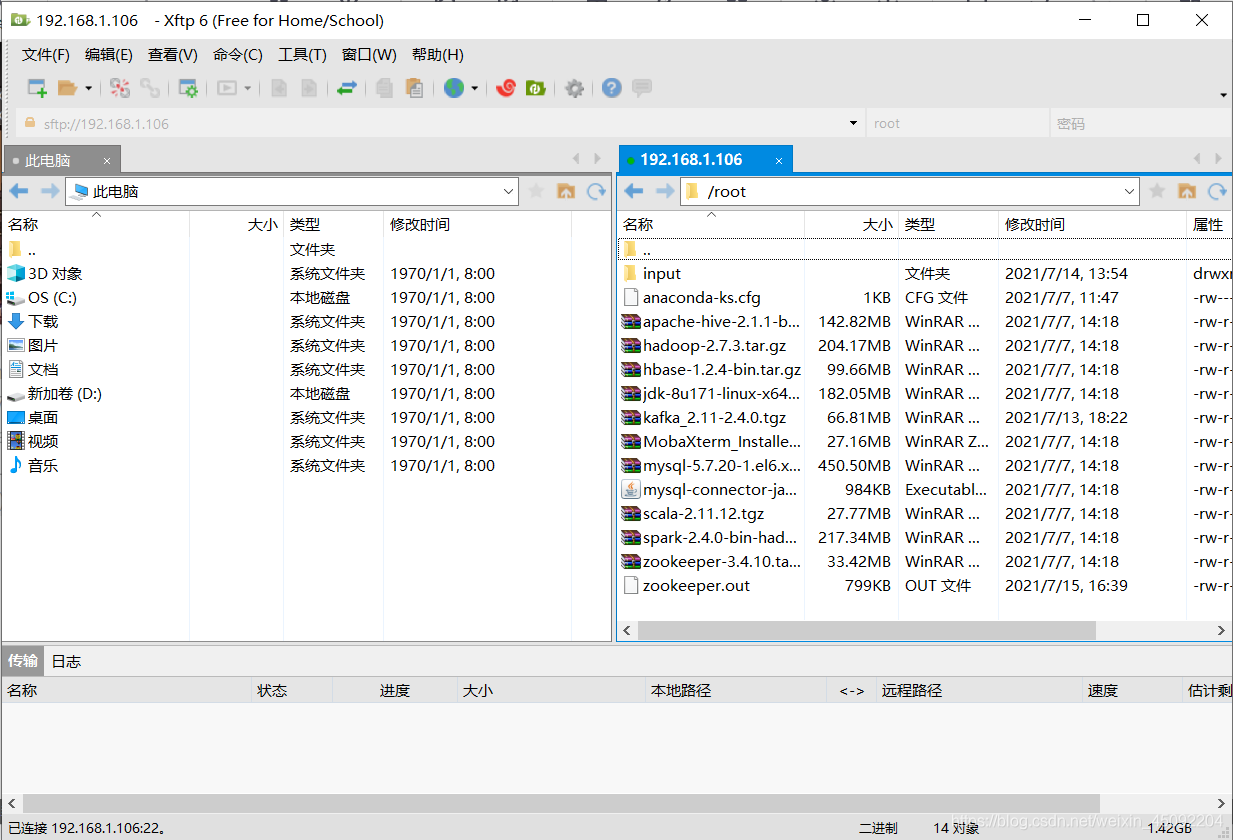This screenshot has width=1233, height=840.
Task: Expand the globe icon dropdown arrow
Action: coord(474,88)
